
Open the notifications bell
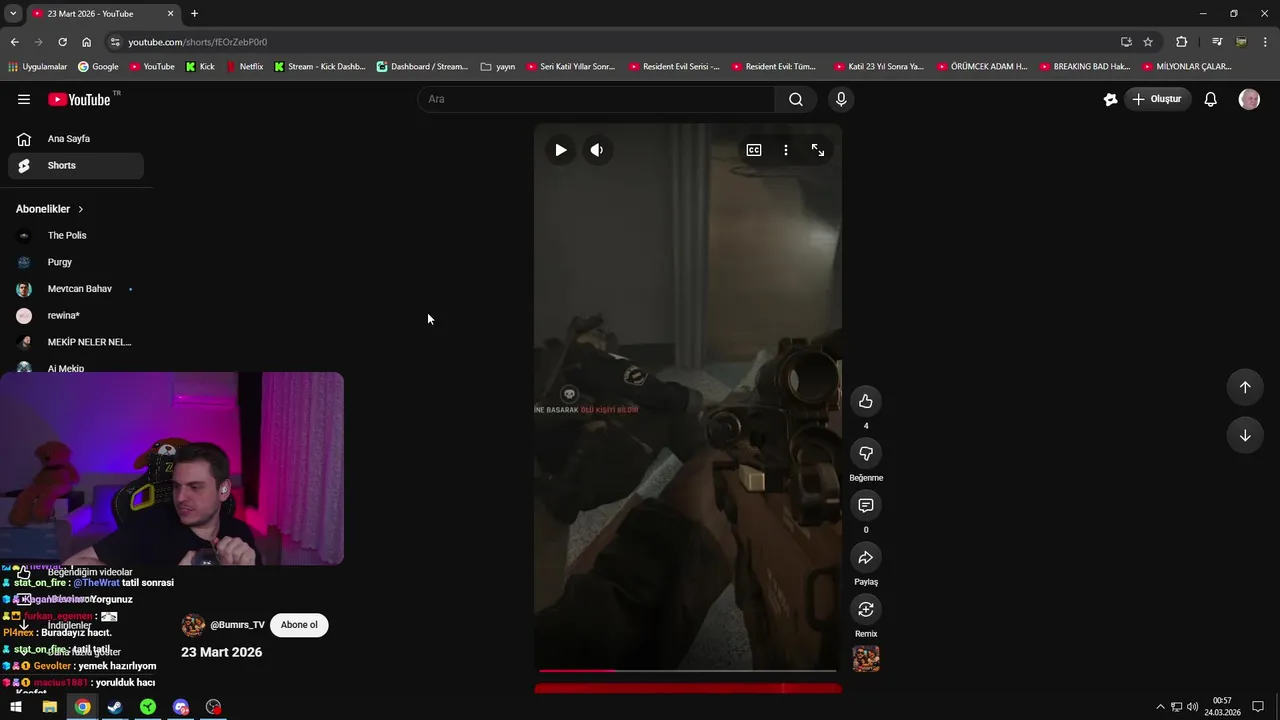pos(1210,99)
